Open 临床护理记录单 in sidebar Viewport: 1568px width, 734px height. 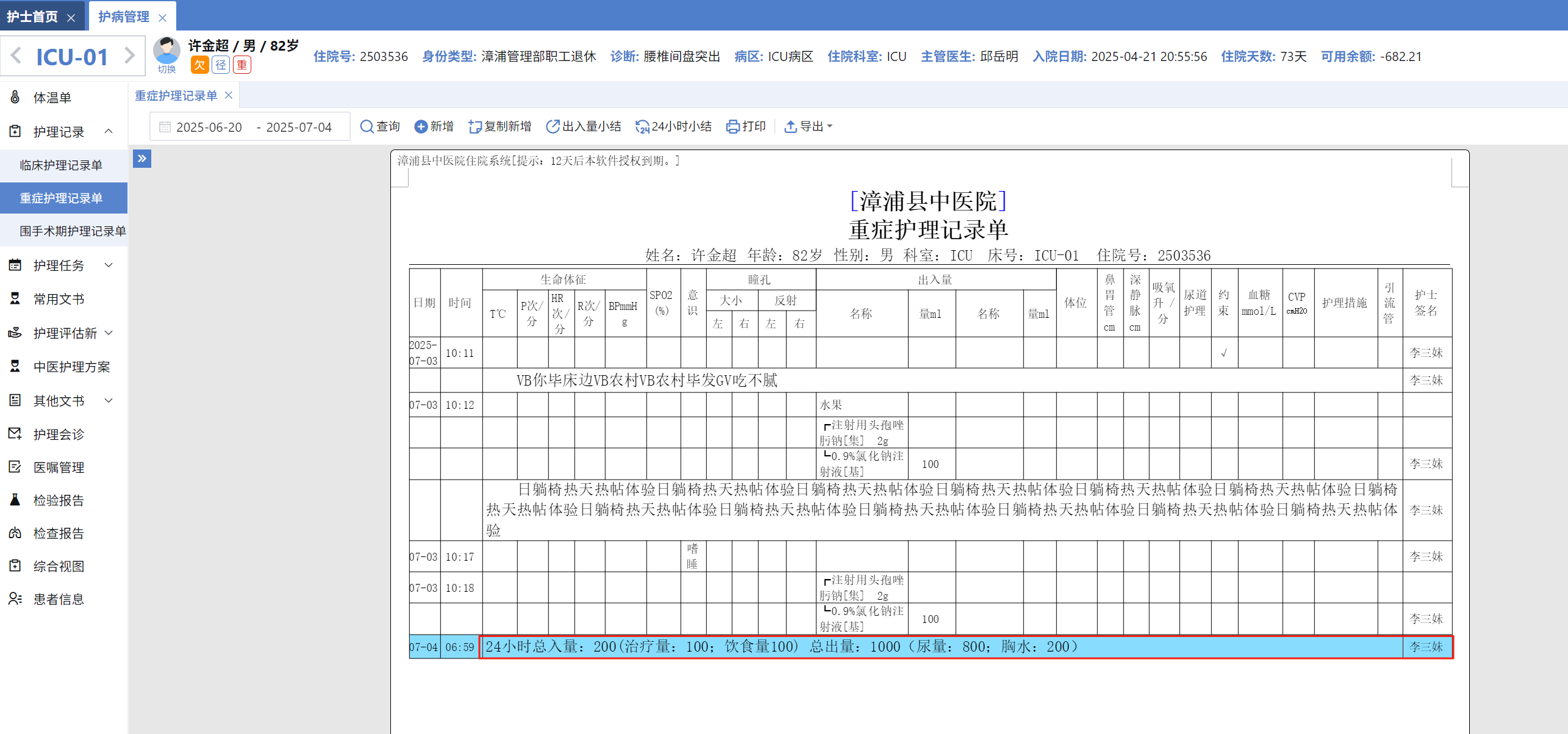[x=61, y=165]
